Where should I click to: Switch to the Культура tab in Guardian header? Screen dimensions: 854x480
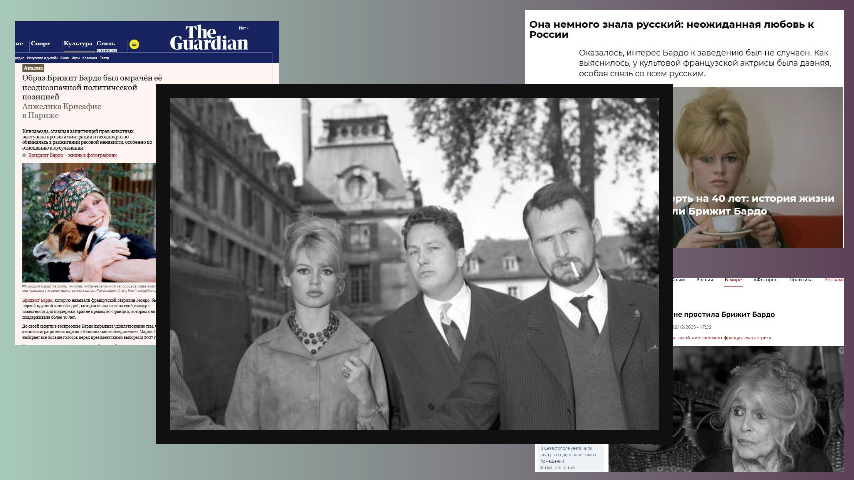76,44
